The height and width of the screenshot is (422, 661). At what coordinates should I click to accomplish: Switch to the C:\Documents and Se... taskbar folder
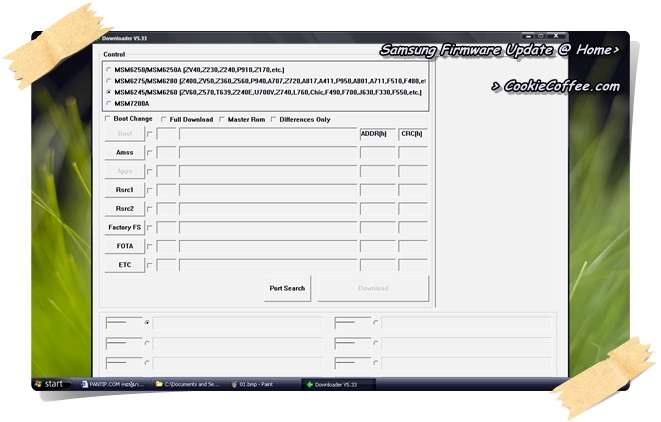click(188, 384)
